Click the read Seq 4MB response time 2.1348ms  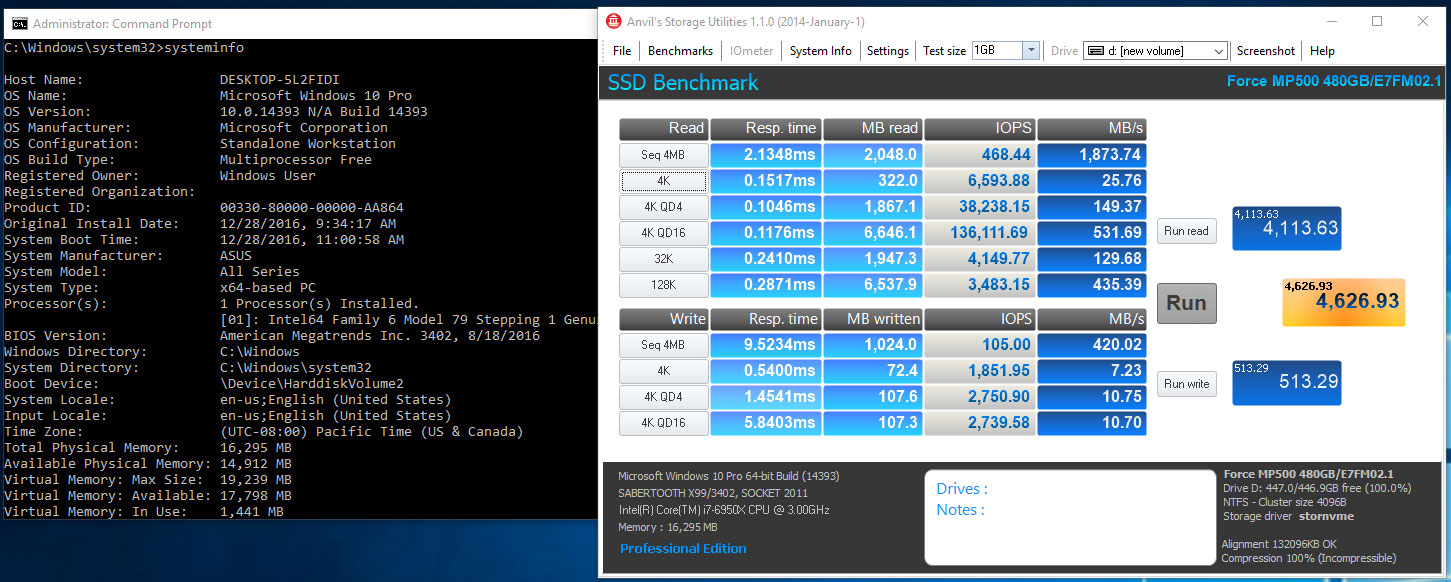[x=766, y=155]
